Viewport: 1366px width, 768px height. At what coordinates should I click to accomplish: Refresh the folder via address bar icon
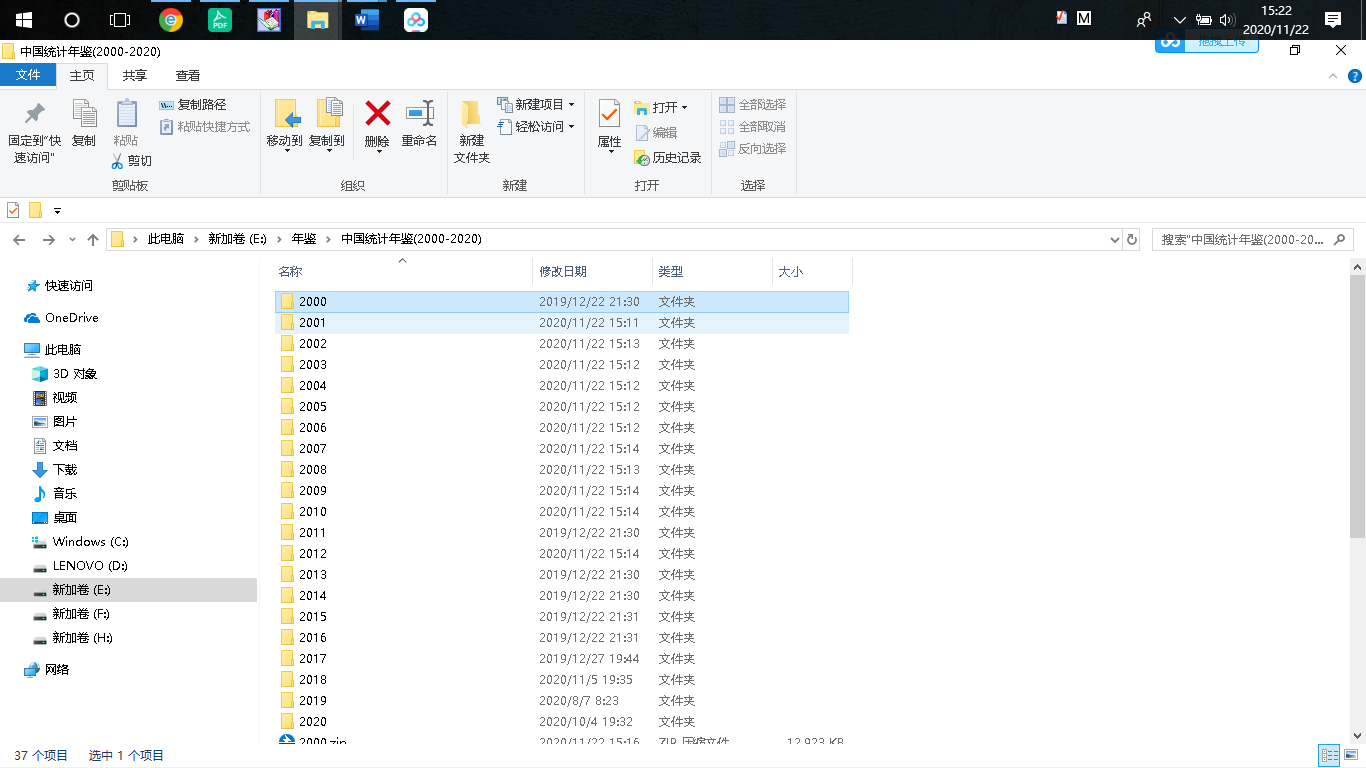pyautogui.click(x=1132, y=240)
